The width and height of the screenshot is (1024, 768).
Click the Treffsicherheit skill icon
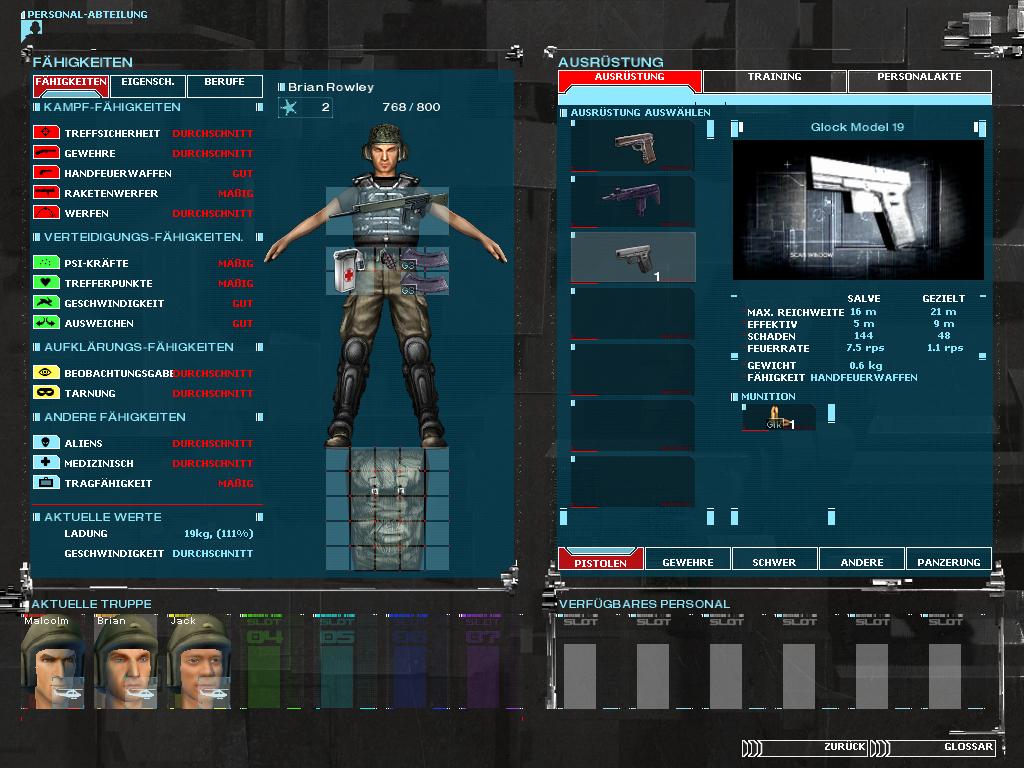pyautogui.click(x=47, y=133)
